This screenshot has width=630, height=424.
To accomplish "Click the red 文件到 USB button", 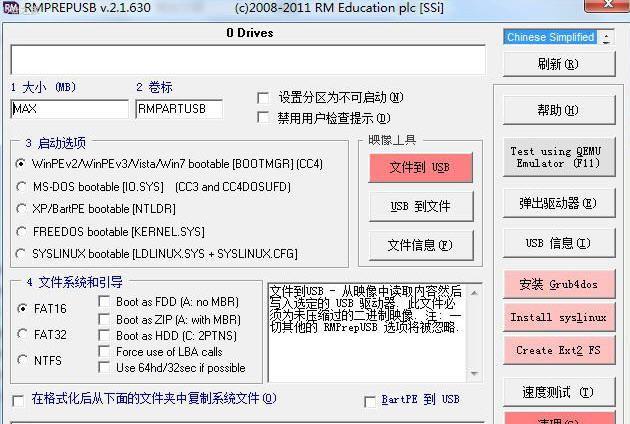I will [x=420, y=167].
